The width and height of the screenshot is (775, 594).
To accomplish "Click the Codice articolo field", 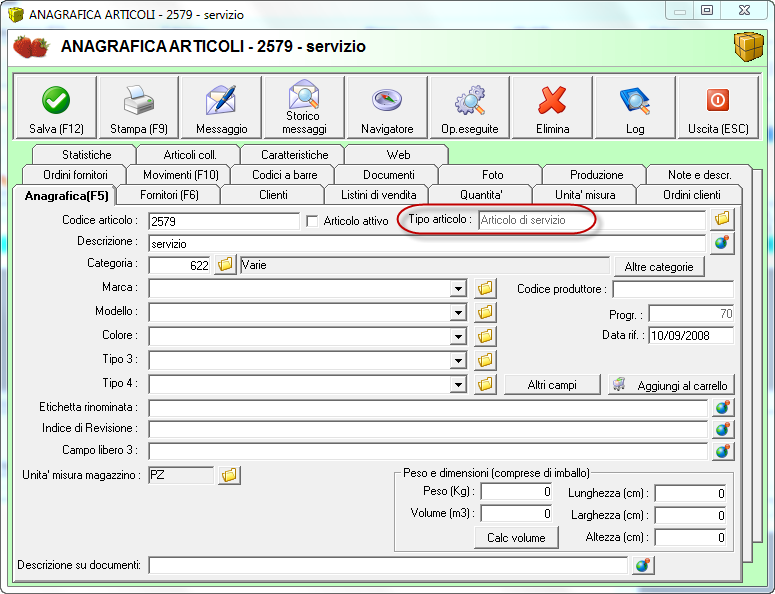I will [223, 221].
